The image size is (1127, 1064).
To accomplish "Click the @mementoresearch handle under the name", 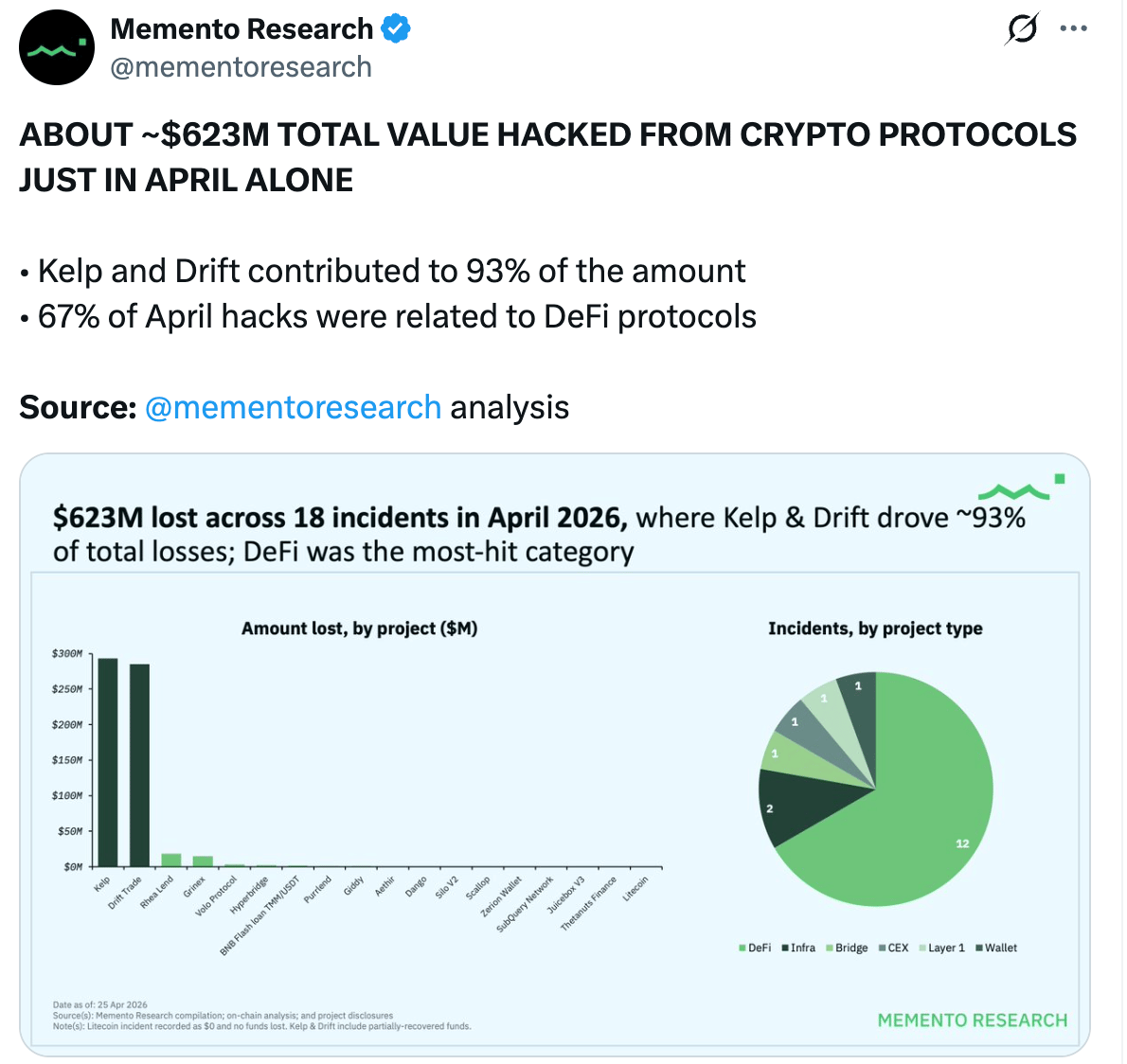I will (241, 67).
